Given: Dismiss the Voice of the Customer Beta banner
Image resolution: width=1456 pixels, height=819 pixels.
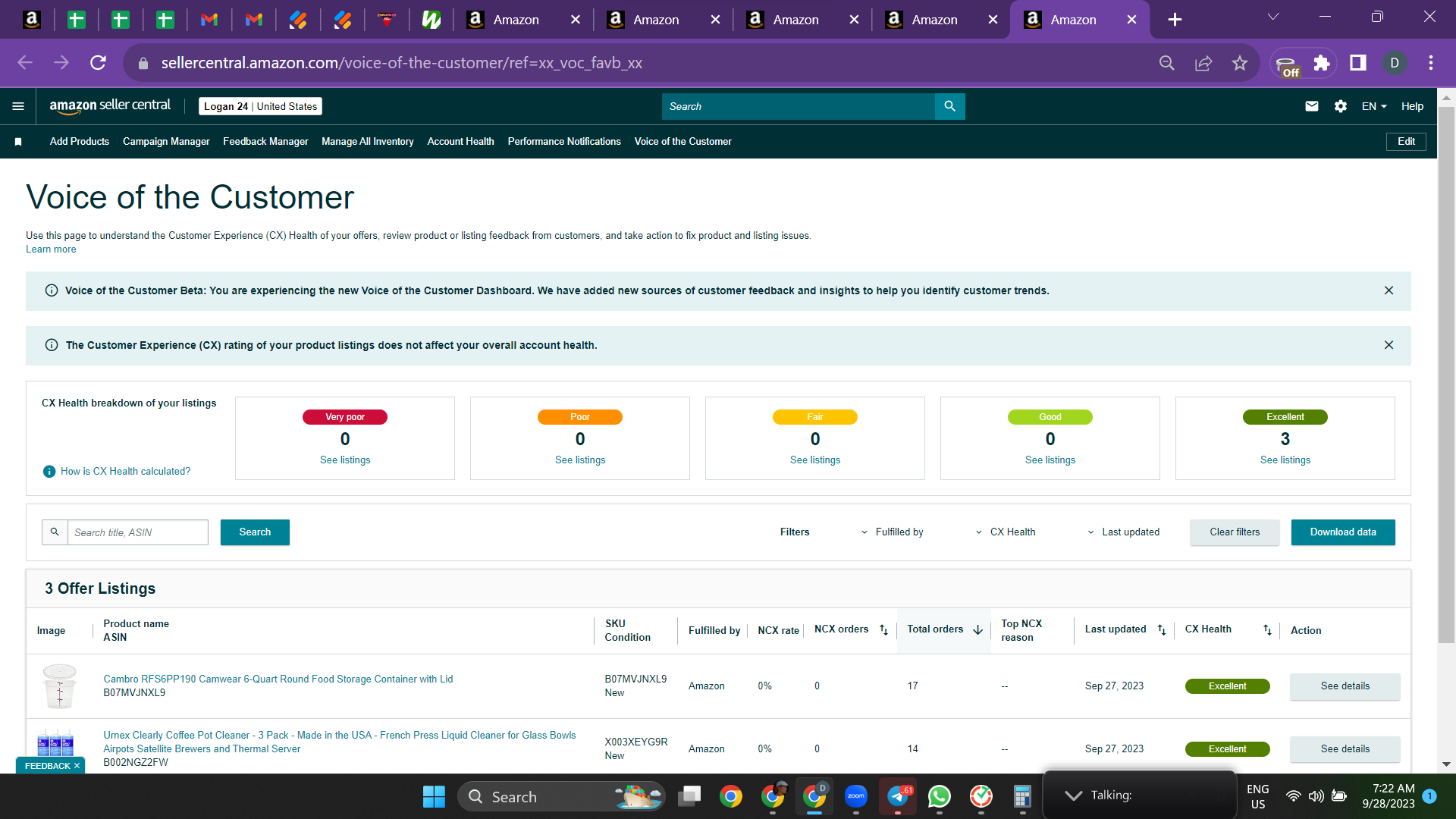Looking at the screenshot, I should (x=1389, y=290).
